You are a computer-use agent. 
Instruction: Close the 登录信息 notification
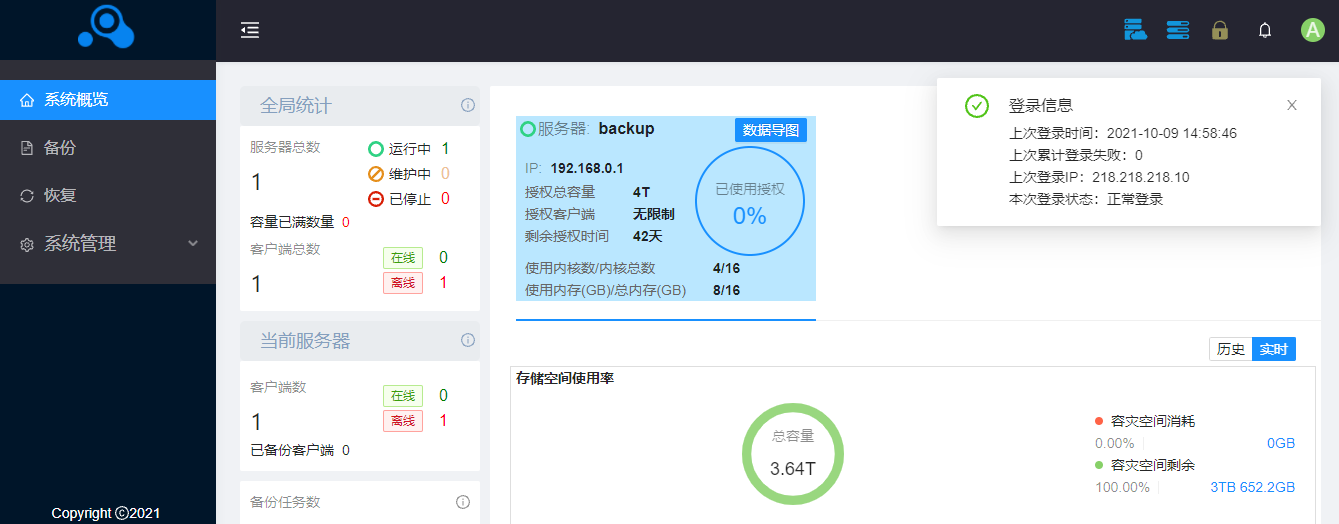(1292, 105)
